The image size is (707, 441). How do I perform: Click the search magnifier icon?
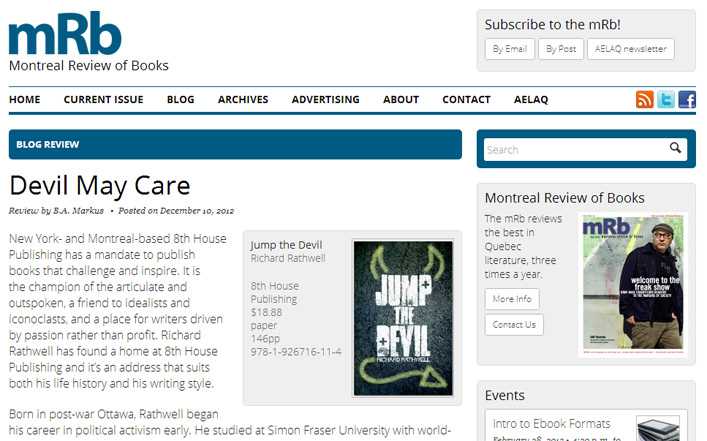pos(675,147)
